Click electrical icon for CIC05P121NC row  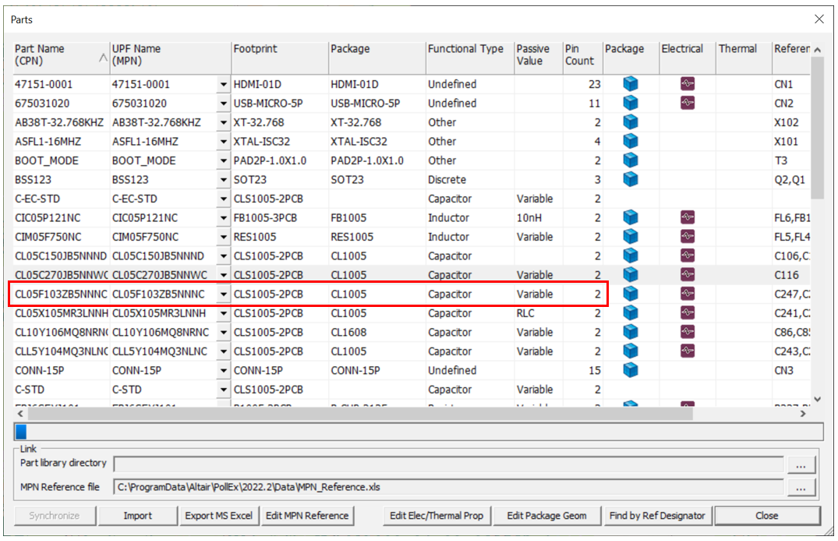(x=686, y=218)
